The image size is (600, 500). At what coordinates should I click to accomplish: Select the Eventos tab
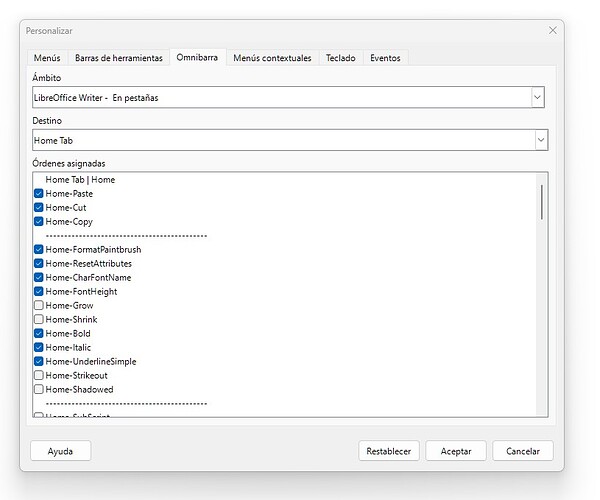385,58
